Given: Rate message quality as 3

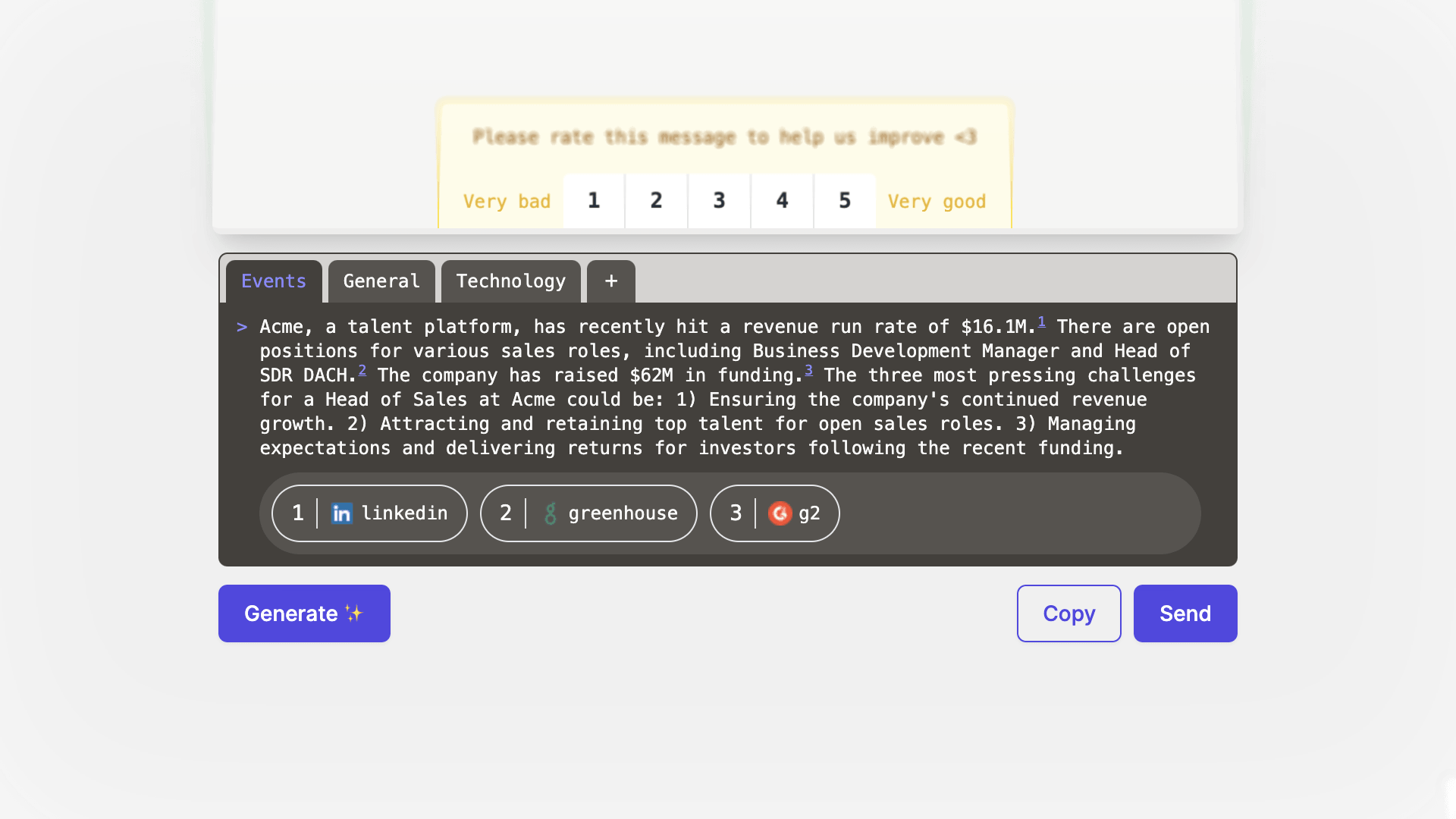Looking at the screenshot, I should (719, 200).
